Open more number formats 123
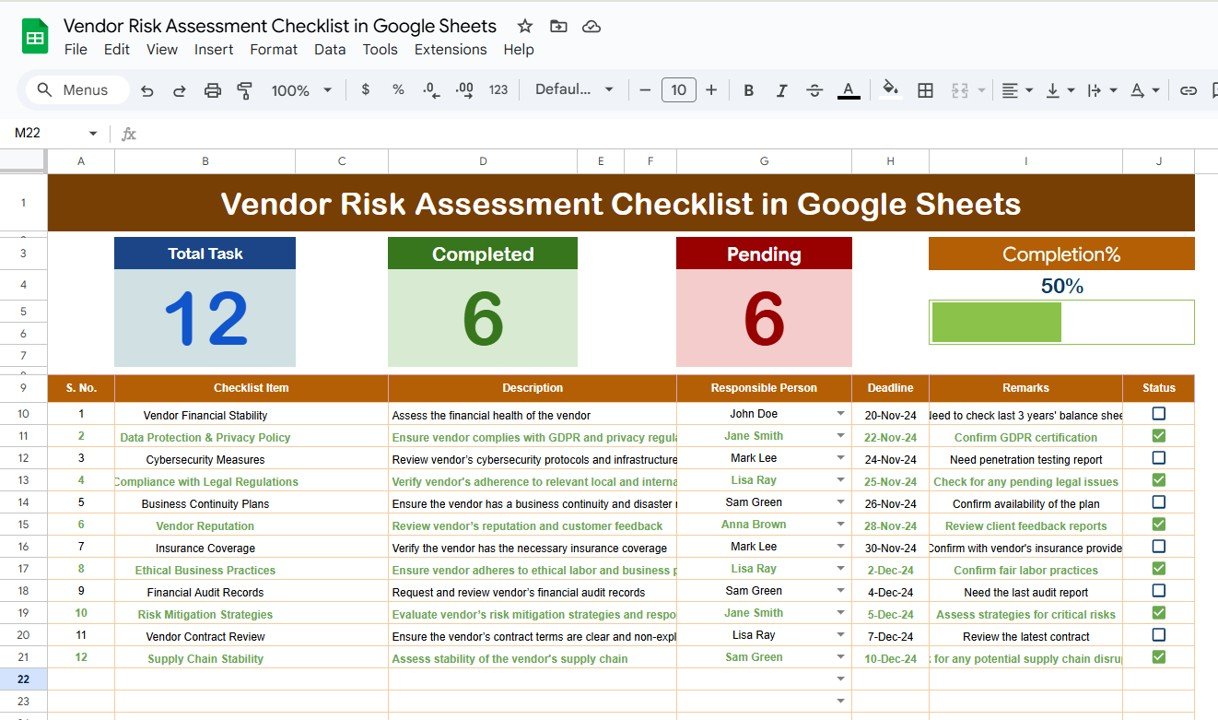 click(498, 90)
